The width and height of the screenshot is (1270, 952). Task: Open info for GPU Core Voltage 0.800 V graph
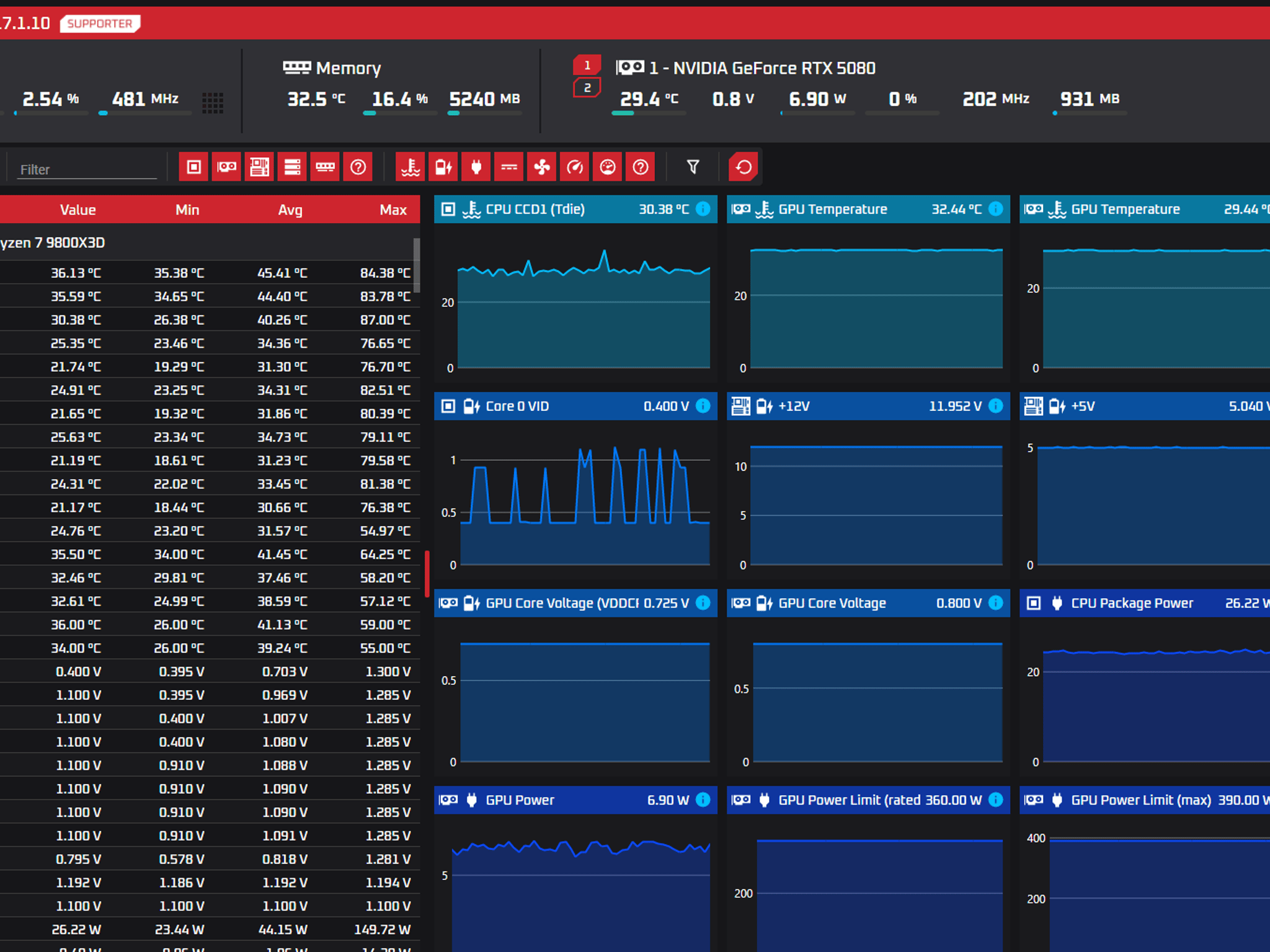(995, 602)
